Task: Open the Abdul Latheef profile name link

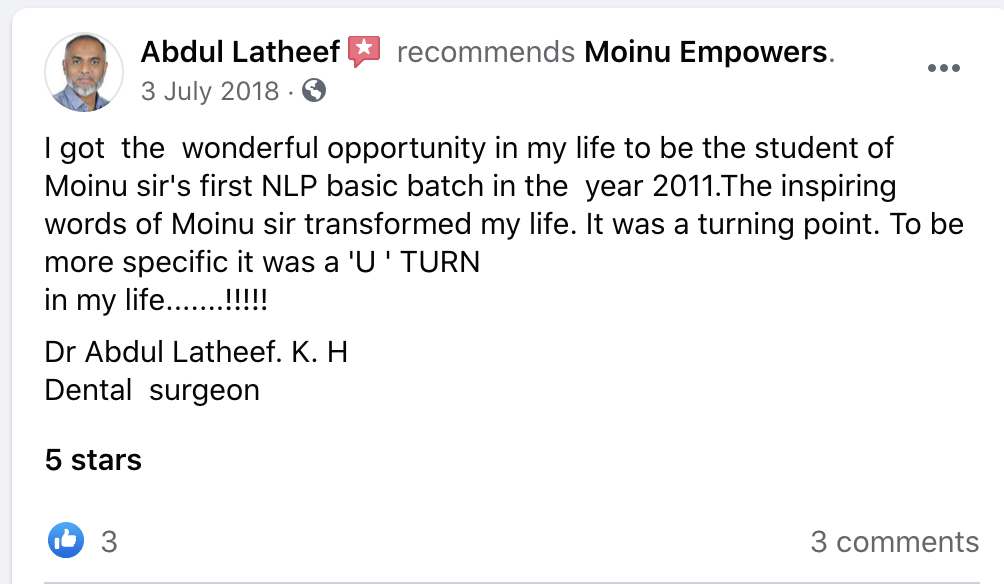Action: click(x=240, y=52)
